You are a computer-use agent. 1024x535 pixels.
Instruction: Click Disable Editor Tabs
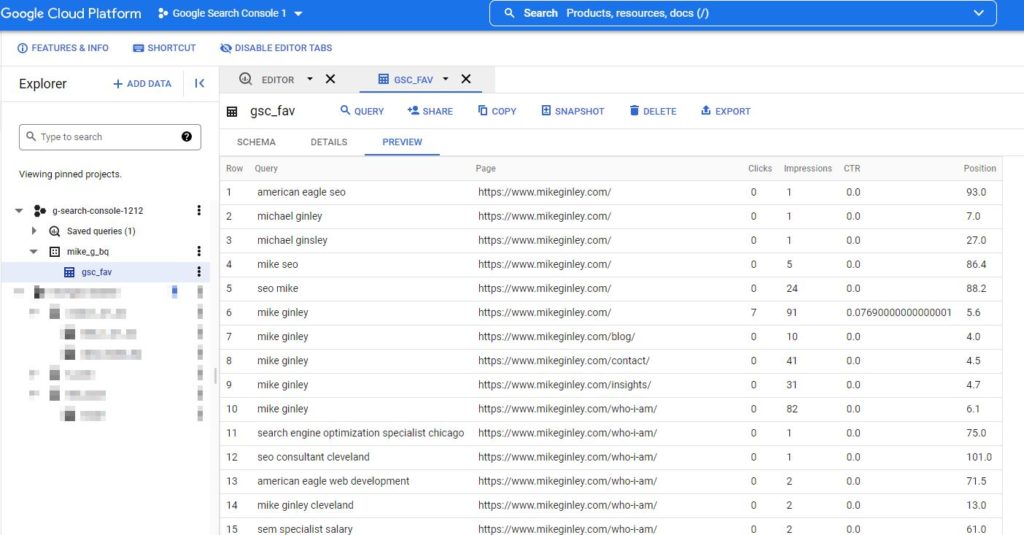(x=276, y=48)
